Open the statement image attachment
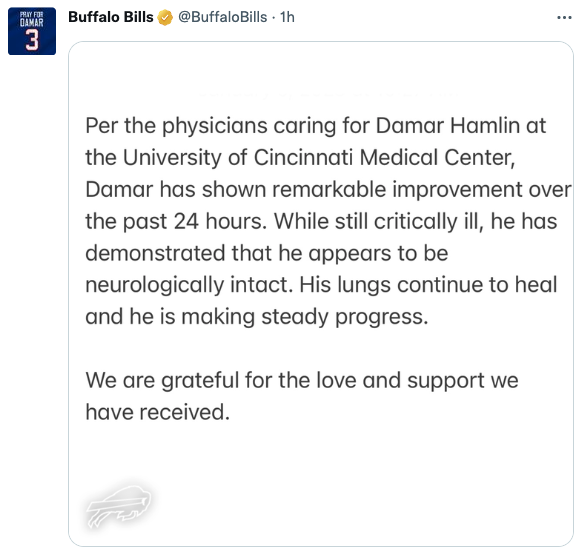 (321, 294)
